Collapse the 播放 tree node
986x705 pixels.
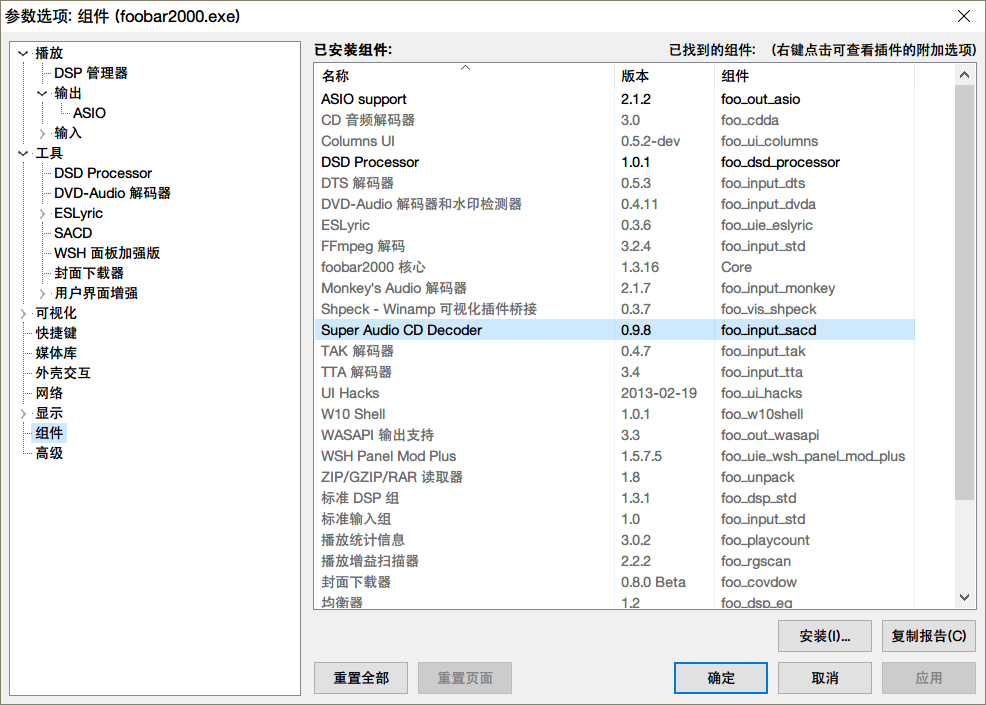click(23, 53)
